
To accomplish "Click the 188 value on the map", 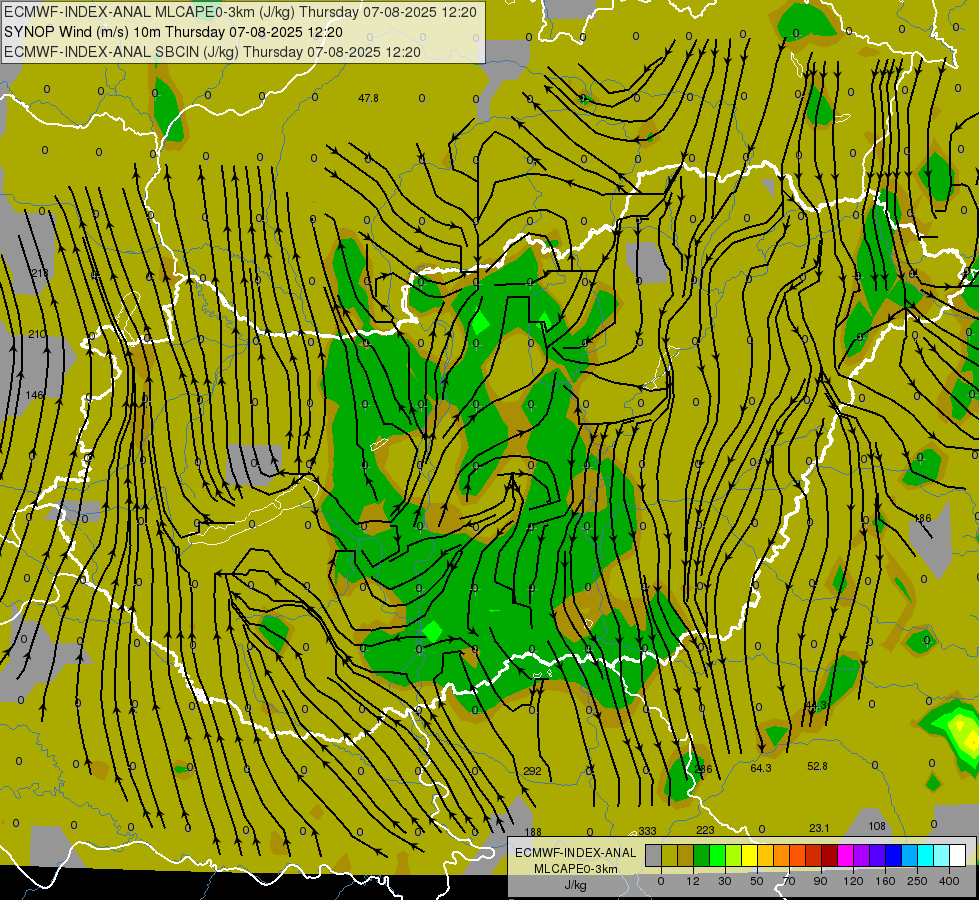I will click(533, 832).
